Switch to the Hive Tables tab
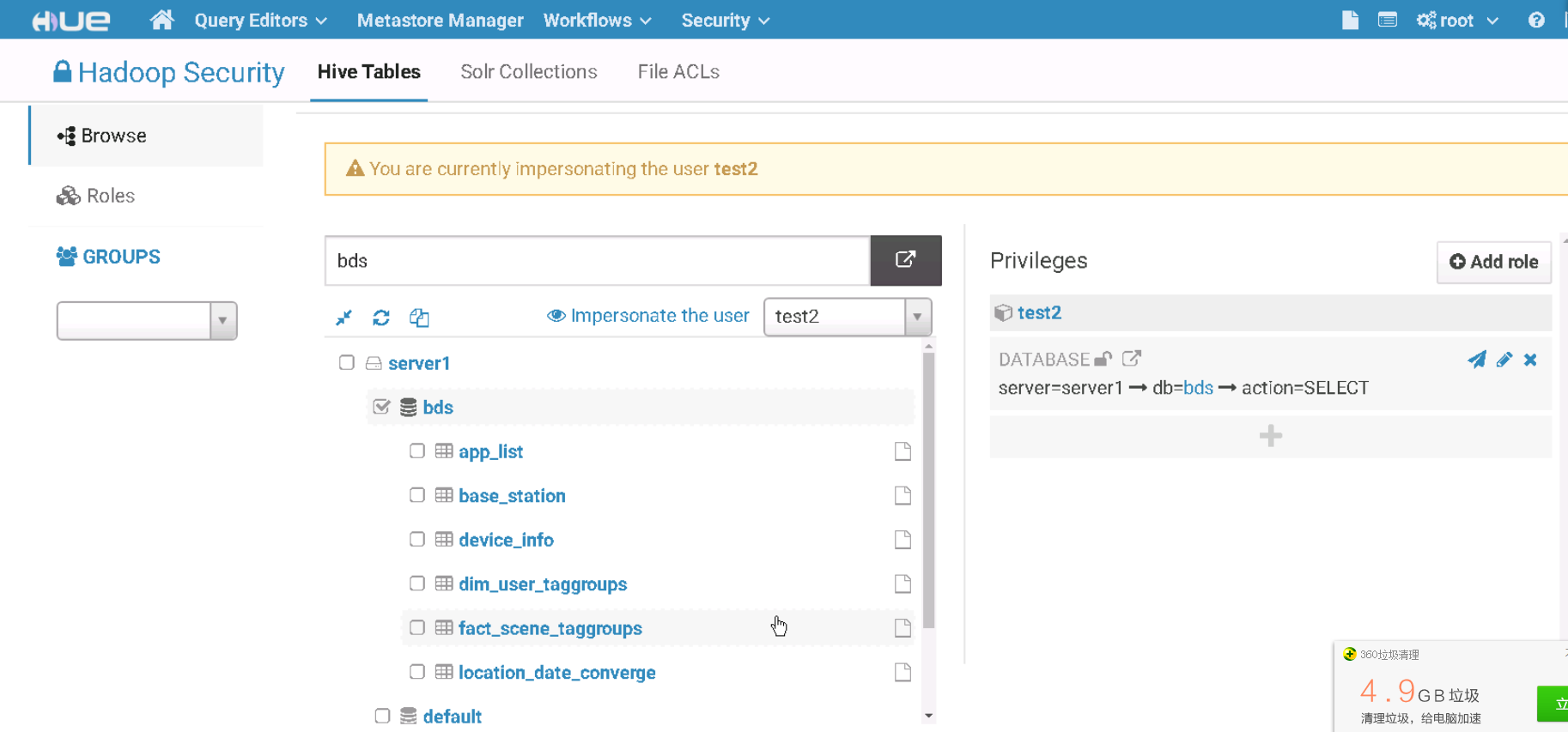Viewport: 1568px width, 732px height. [369, 72]
